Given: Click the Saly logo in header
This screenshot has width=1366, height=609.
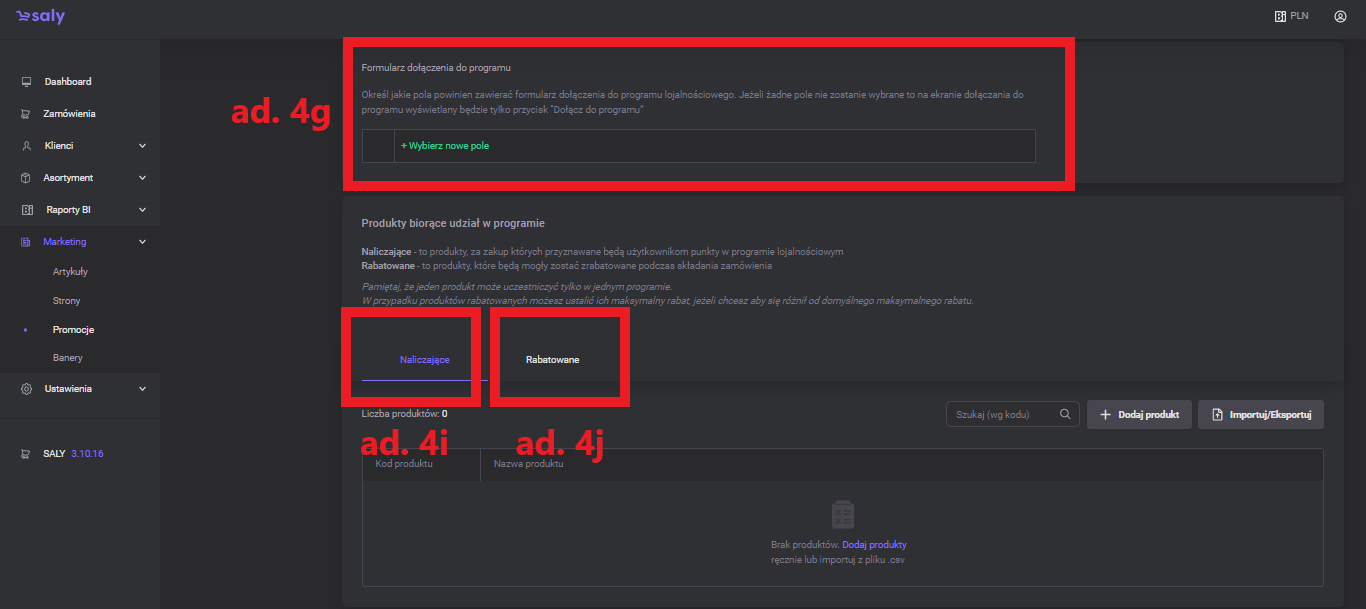Looking at the screenshot, I should [40, 17].
